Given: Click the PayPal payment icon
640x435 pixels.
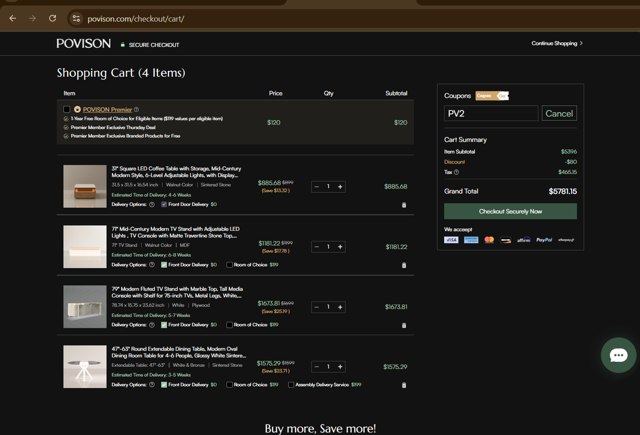Looking at the screenshot, I should pos(544,240).
